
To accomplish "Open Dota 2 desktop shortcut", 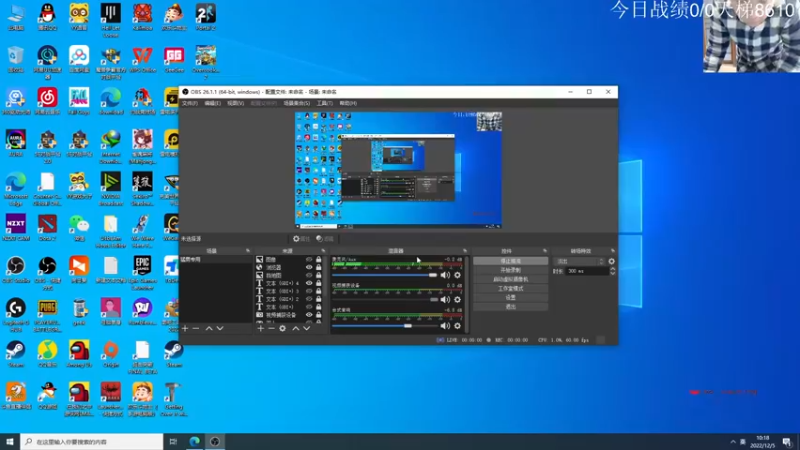I will (x=47, y=228).
